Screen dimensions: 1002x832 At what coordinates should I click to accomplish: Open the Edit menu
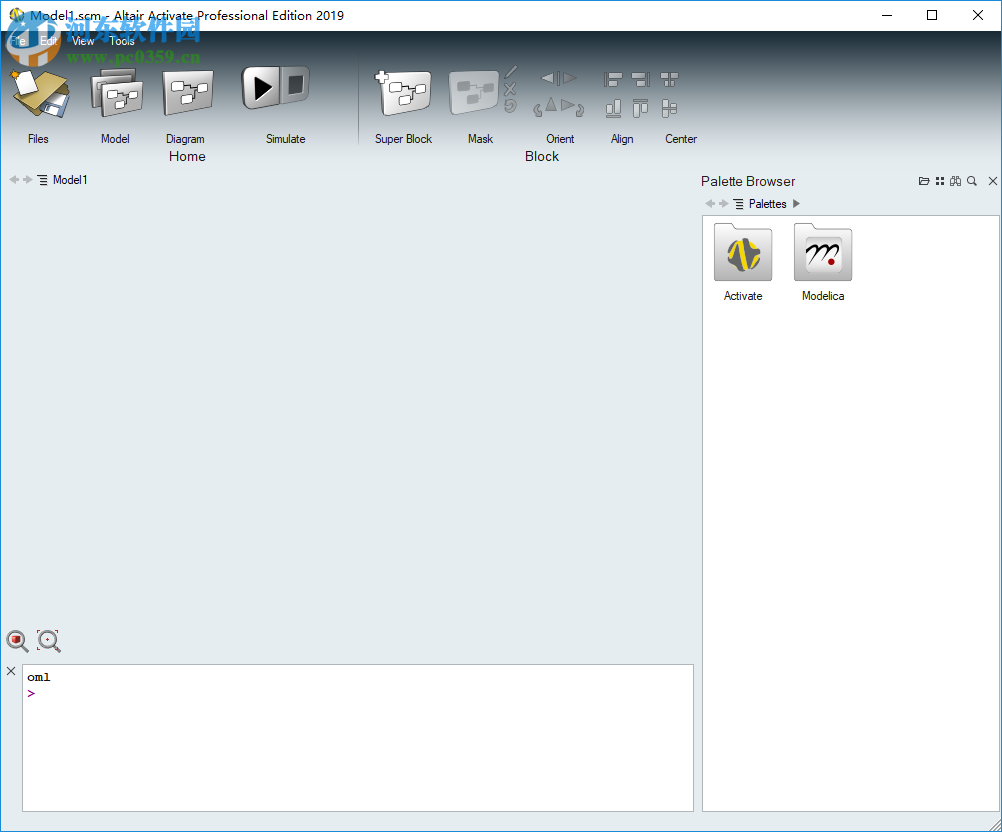click(49, 41)
